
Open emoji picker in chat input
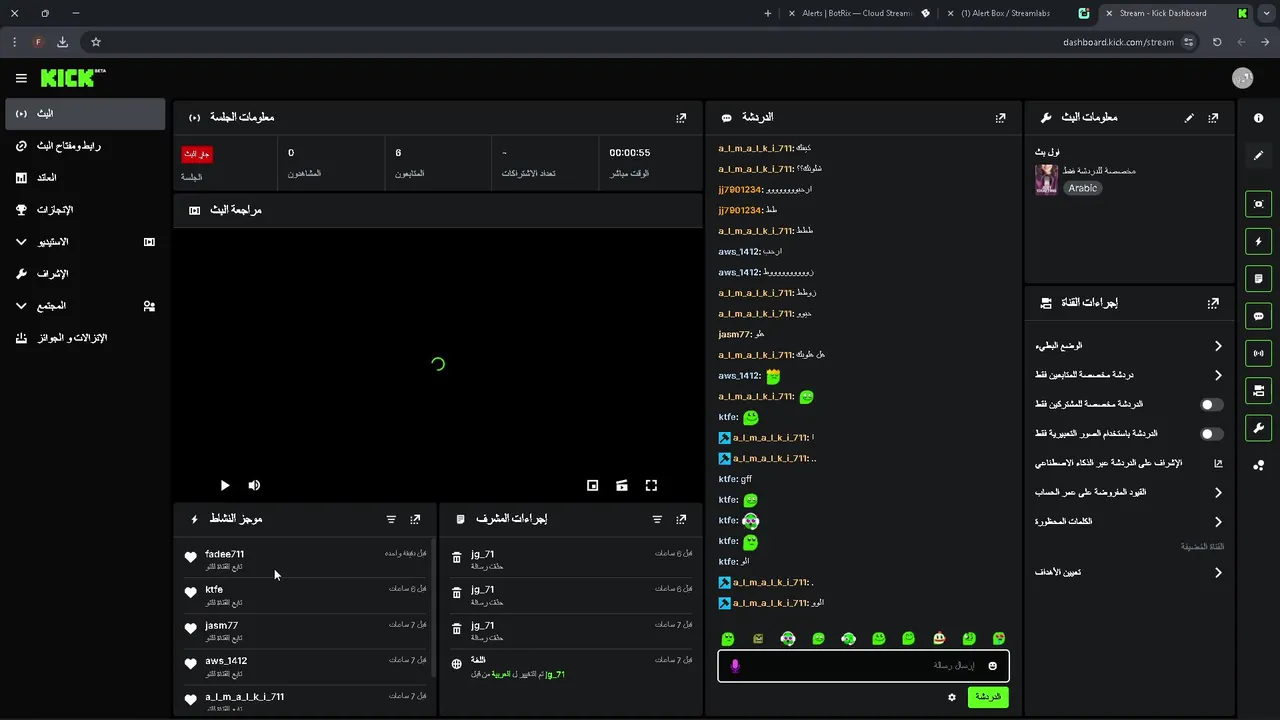pos(992,666)
